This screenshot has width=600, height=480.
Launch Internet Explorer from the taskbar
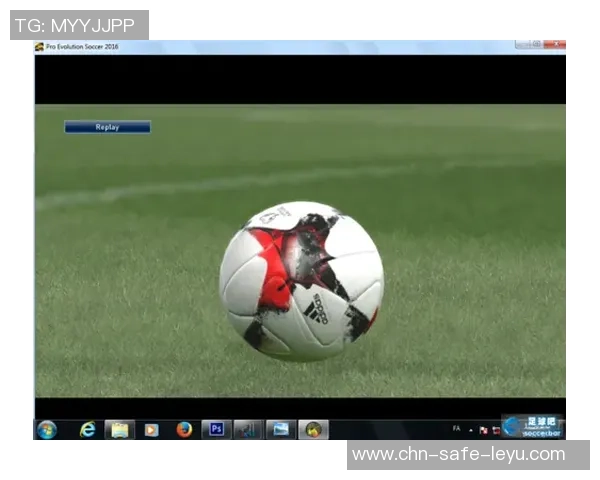click(88, 429)
